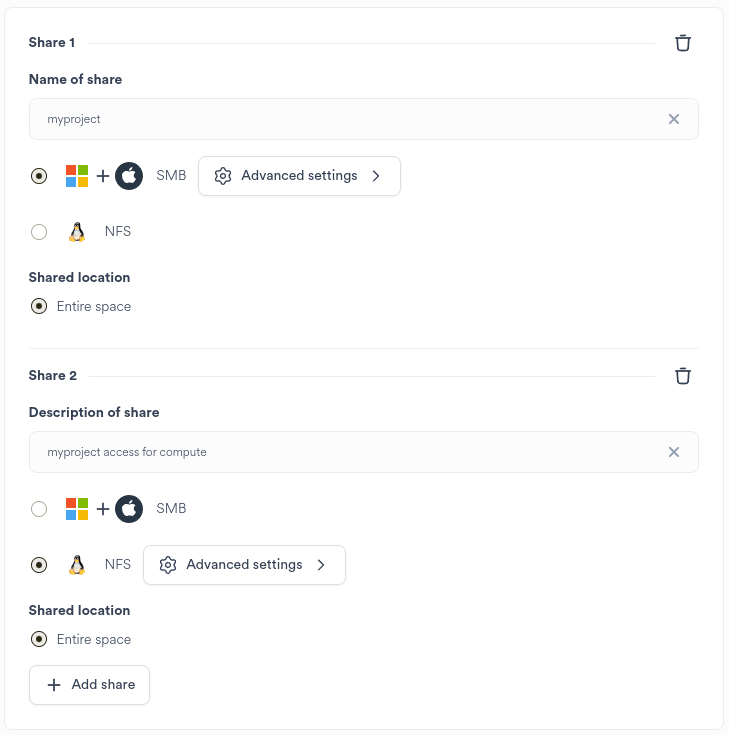Click the Apple logo in Share 2
The image size is (729, 735).
(x=129, y=509)
